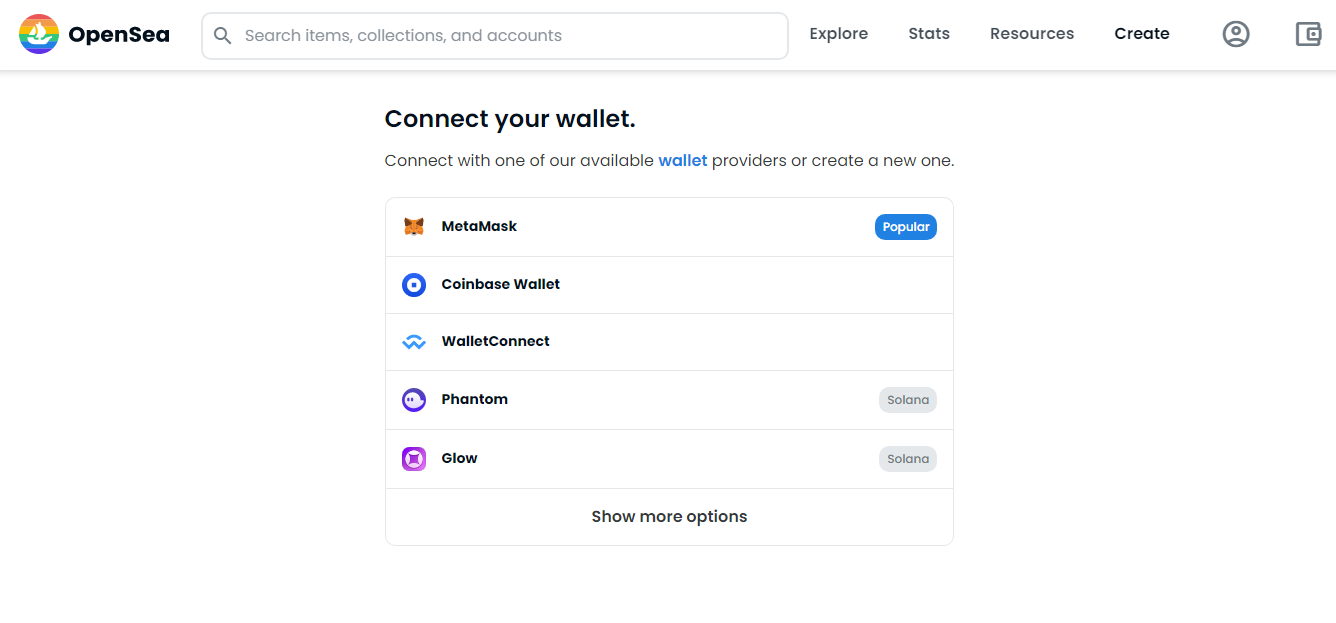
Task: Click the MetaMask fox icon
Action: point(414,227)
